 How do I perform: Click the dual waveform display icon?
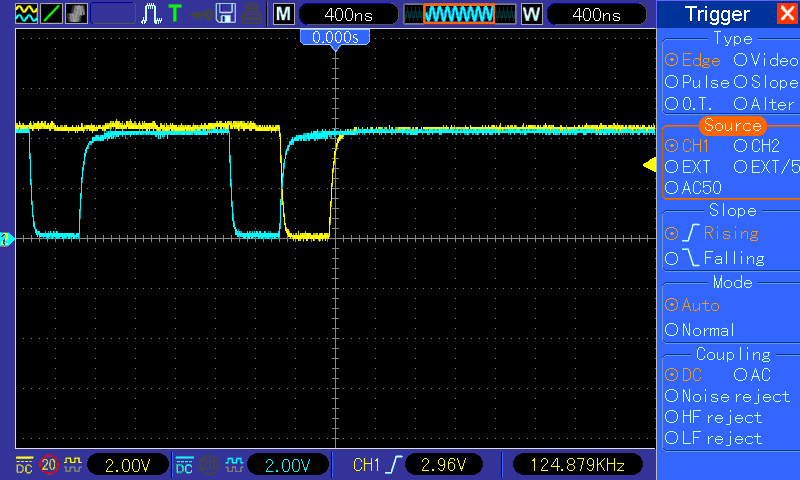[26, 13]
